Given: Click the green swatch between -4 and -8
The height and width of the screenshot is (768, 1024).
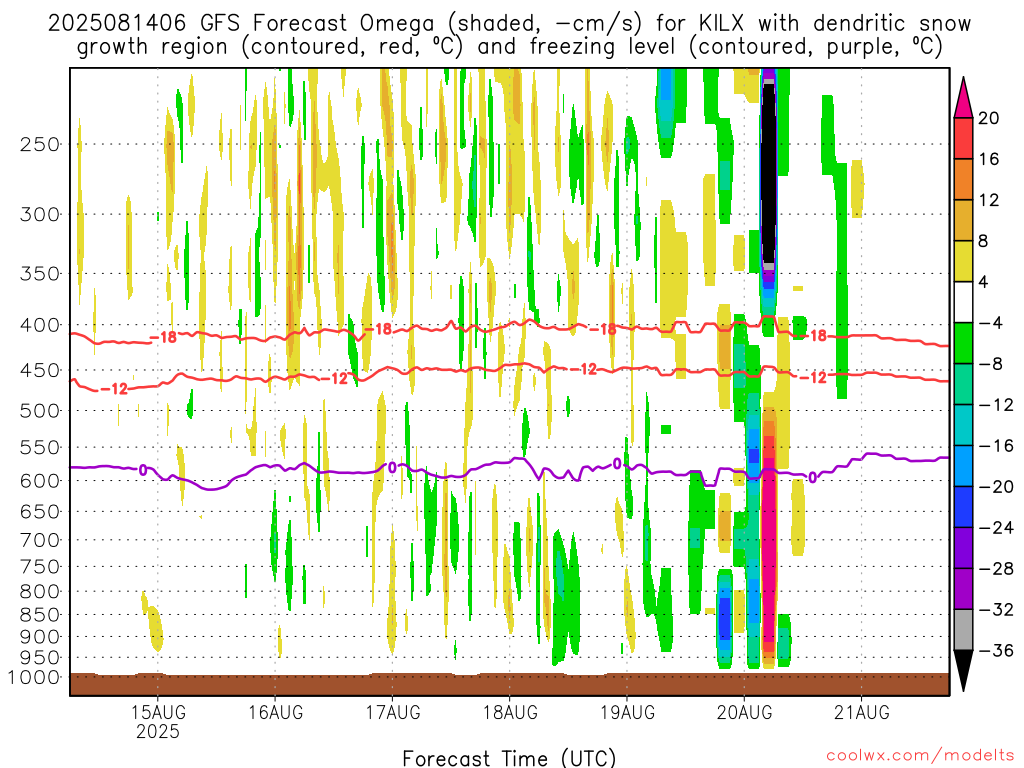Looking at the screenshot, I should click(963, 343).
